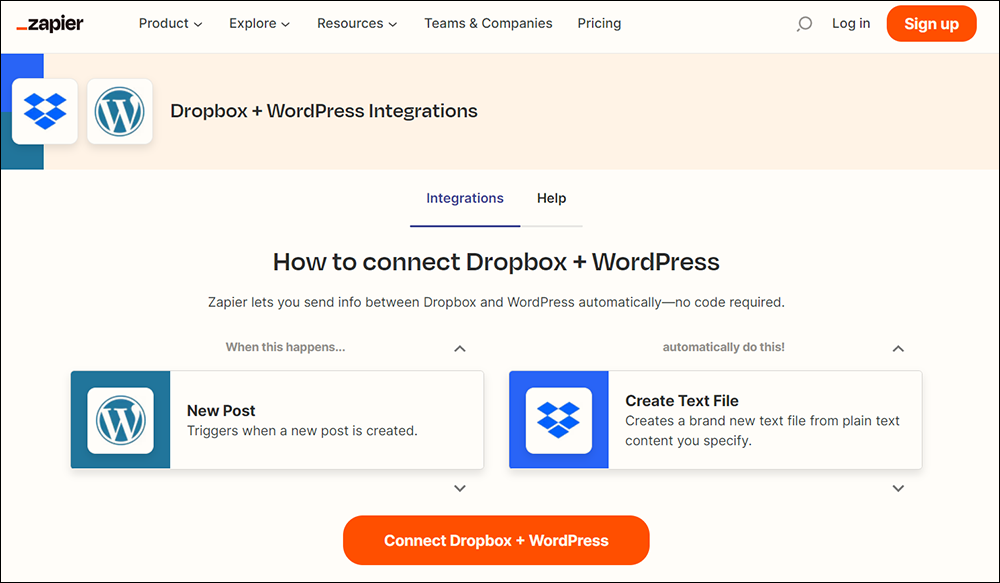Click 'Triggers when a new post is created.' text
Image resolution: width=1000 pixels, height=583 pixels.
302,431
